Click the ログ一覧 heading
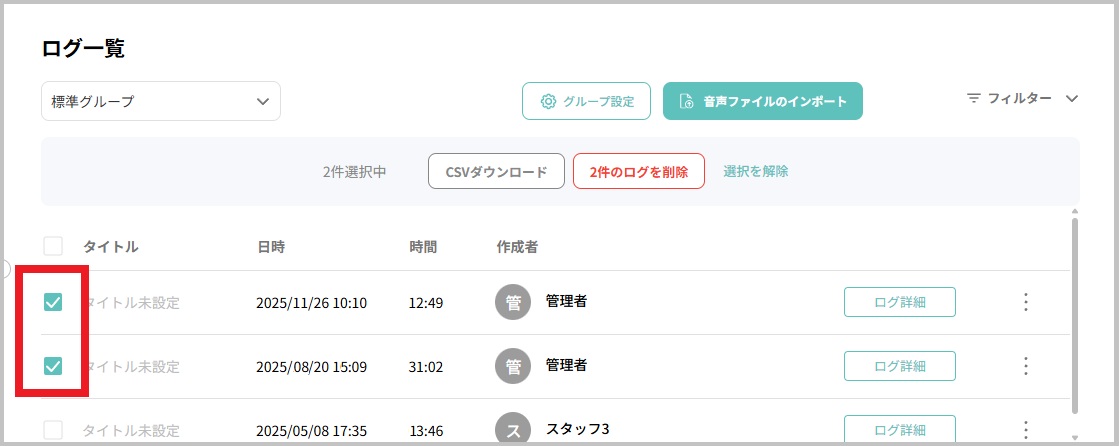This screenshot has width=1119, height=446. [x=83, y=48]
